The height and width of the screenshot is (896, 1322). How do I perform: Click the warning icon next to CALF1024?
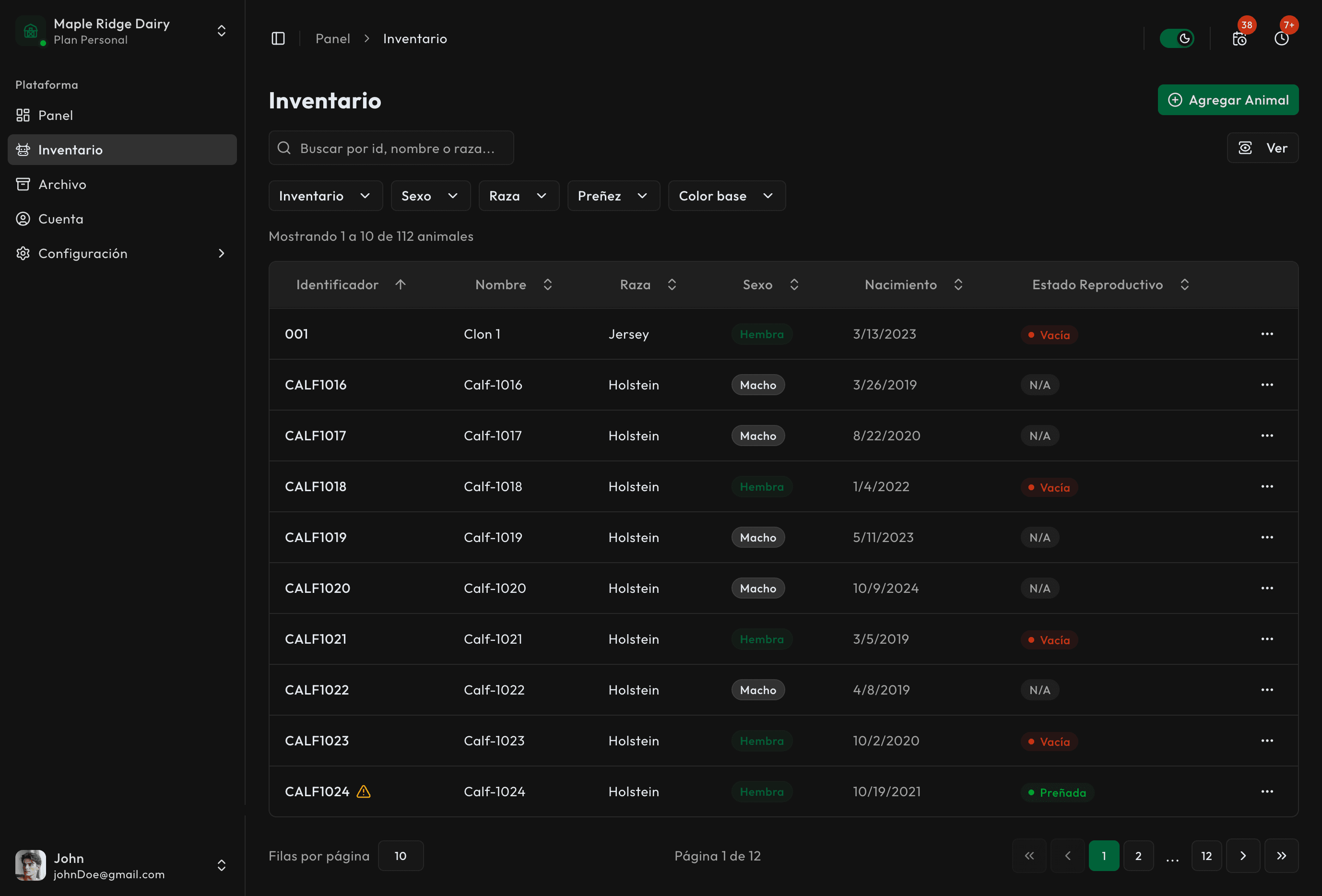pyautogui.click(x=364, y=791)
